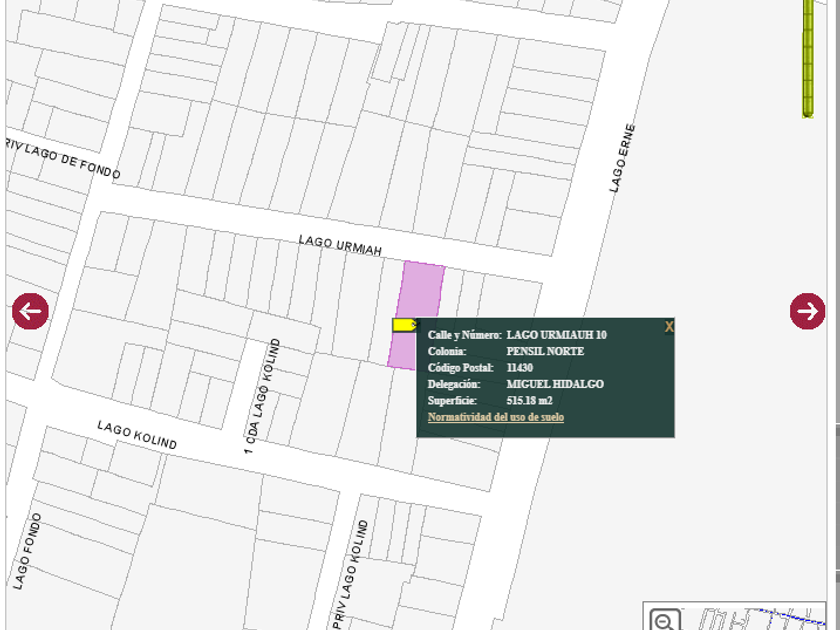The image size is (840, 630).
Task: Select the highlighted pink parcel
Action: click(x=421, y=292)
